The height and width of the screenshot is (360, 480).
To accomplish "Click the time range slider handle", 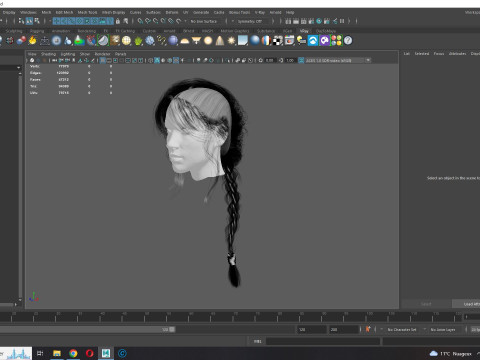I will (172, 329).
